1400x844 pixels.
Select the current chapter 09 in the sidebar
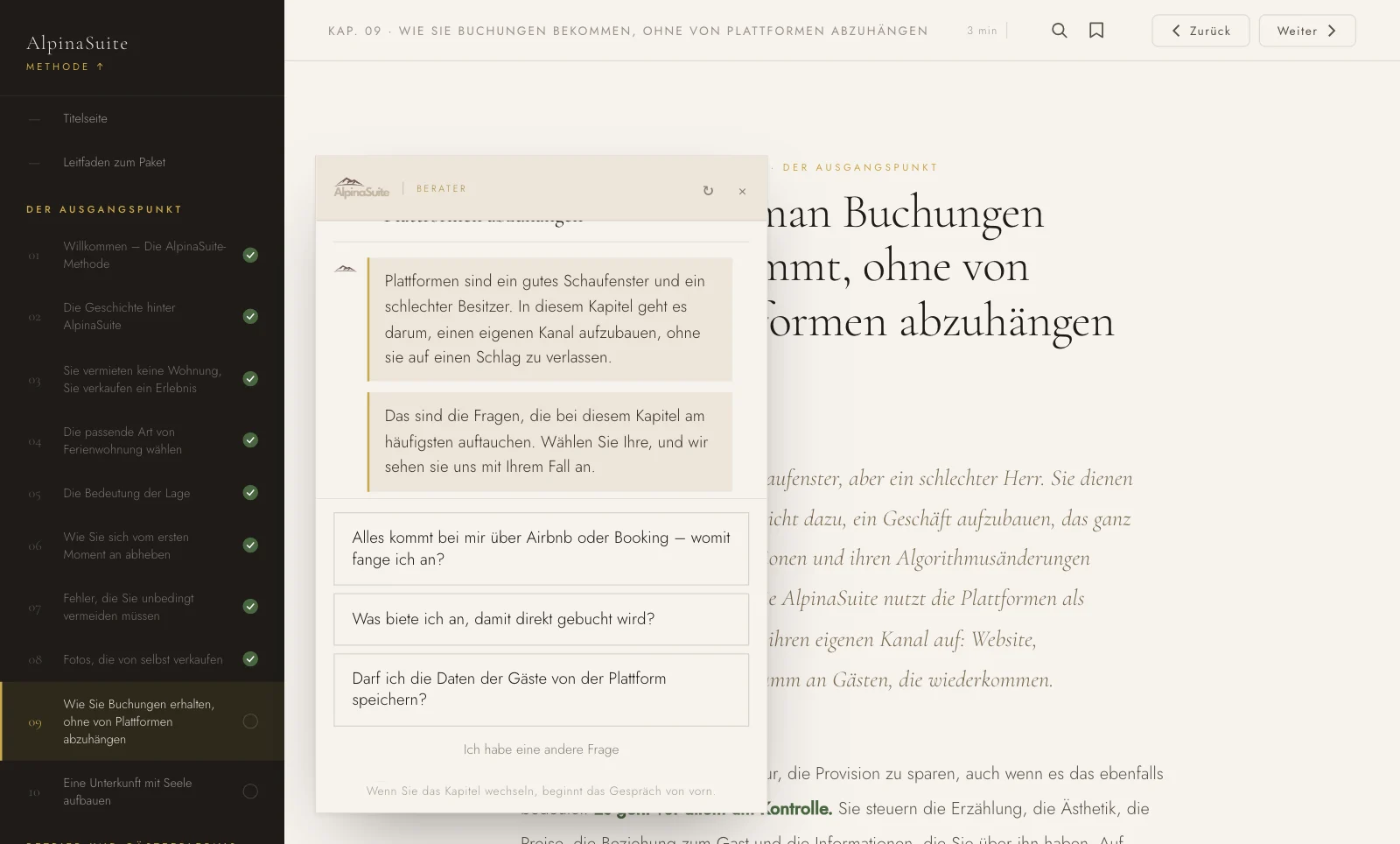(x=142, y=721)
